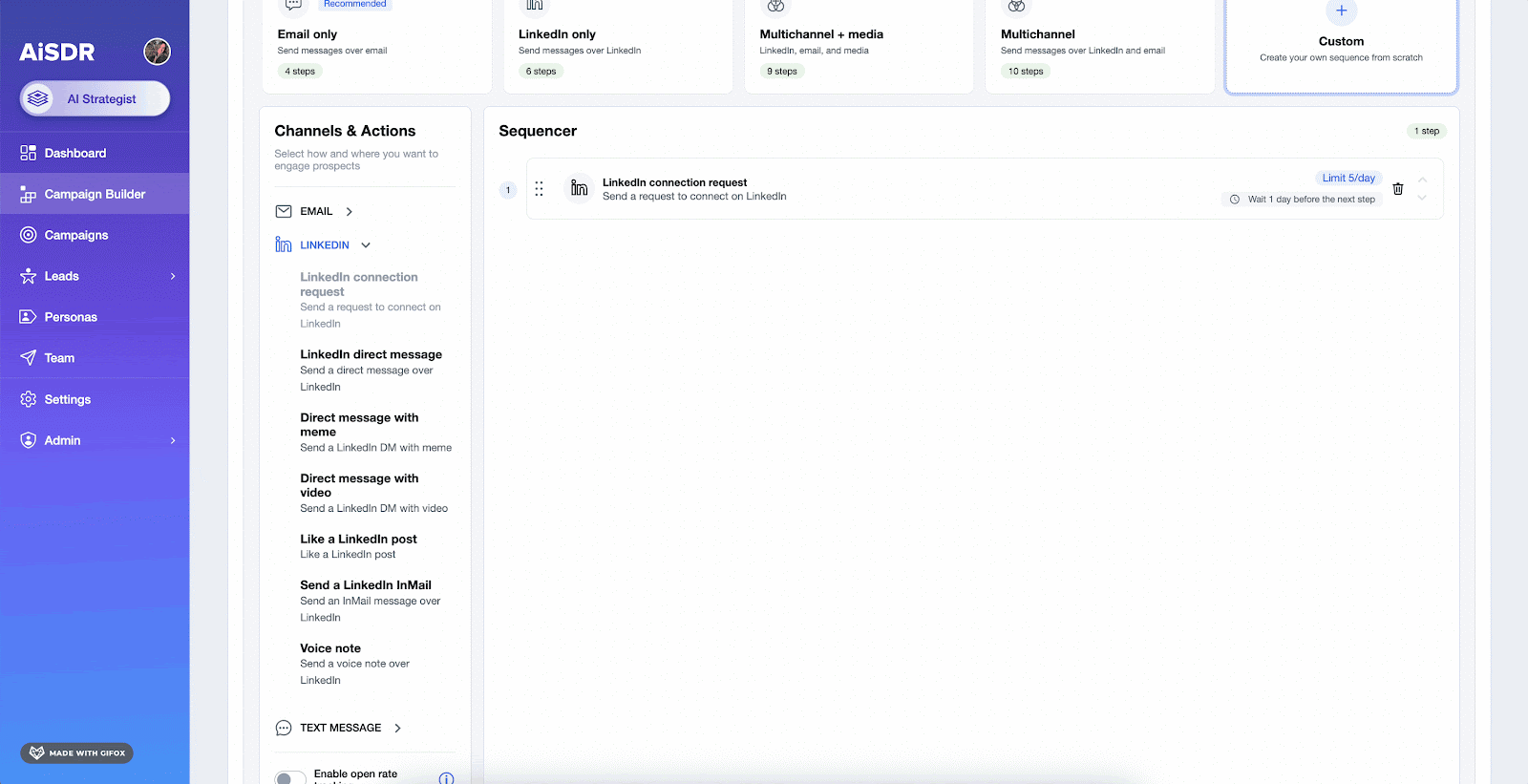Click the TEXT MESSAGE chat bubble icon
This screenshot has width=1528, height=784.
284,728
